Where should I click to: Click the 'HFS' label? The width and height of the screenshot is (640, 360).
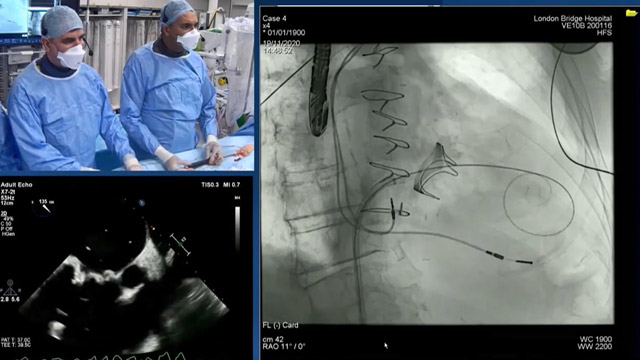[604, 33]
